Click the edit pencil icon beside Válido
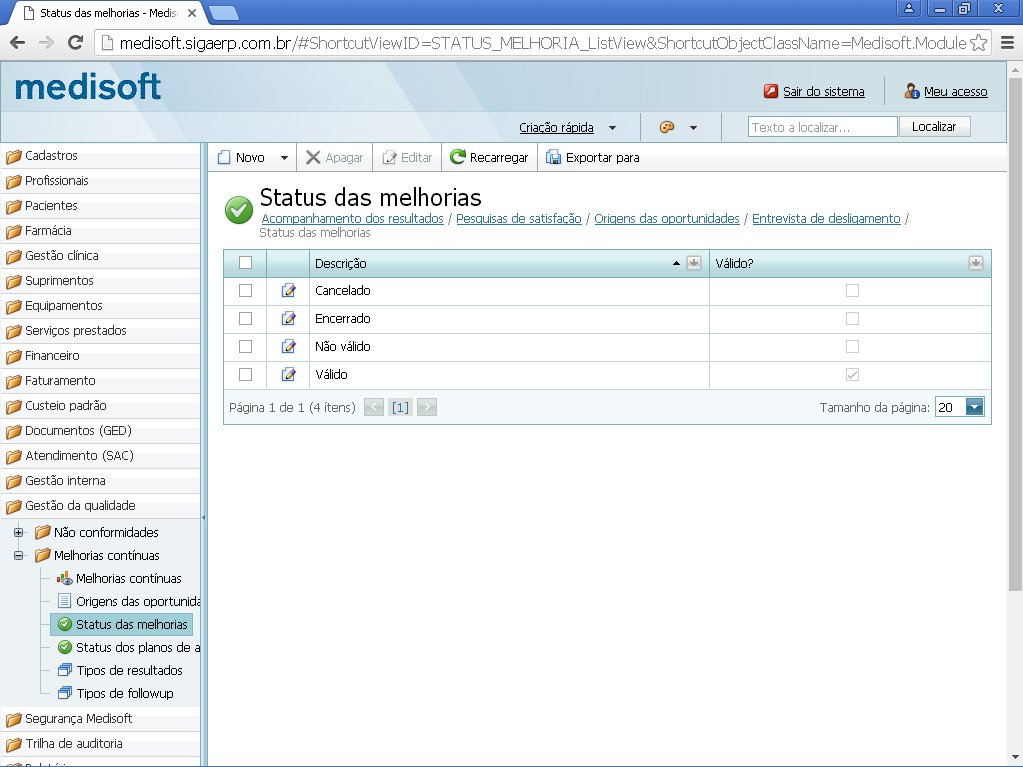This screenshot has height=767, width=1023. tap(289, 375)
